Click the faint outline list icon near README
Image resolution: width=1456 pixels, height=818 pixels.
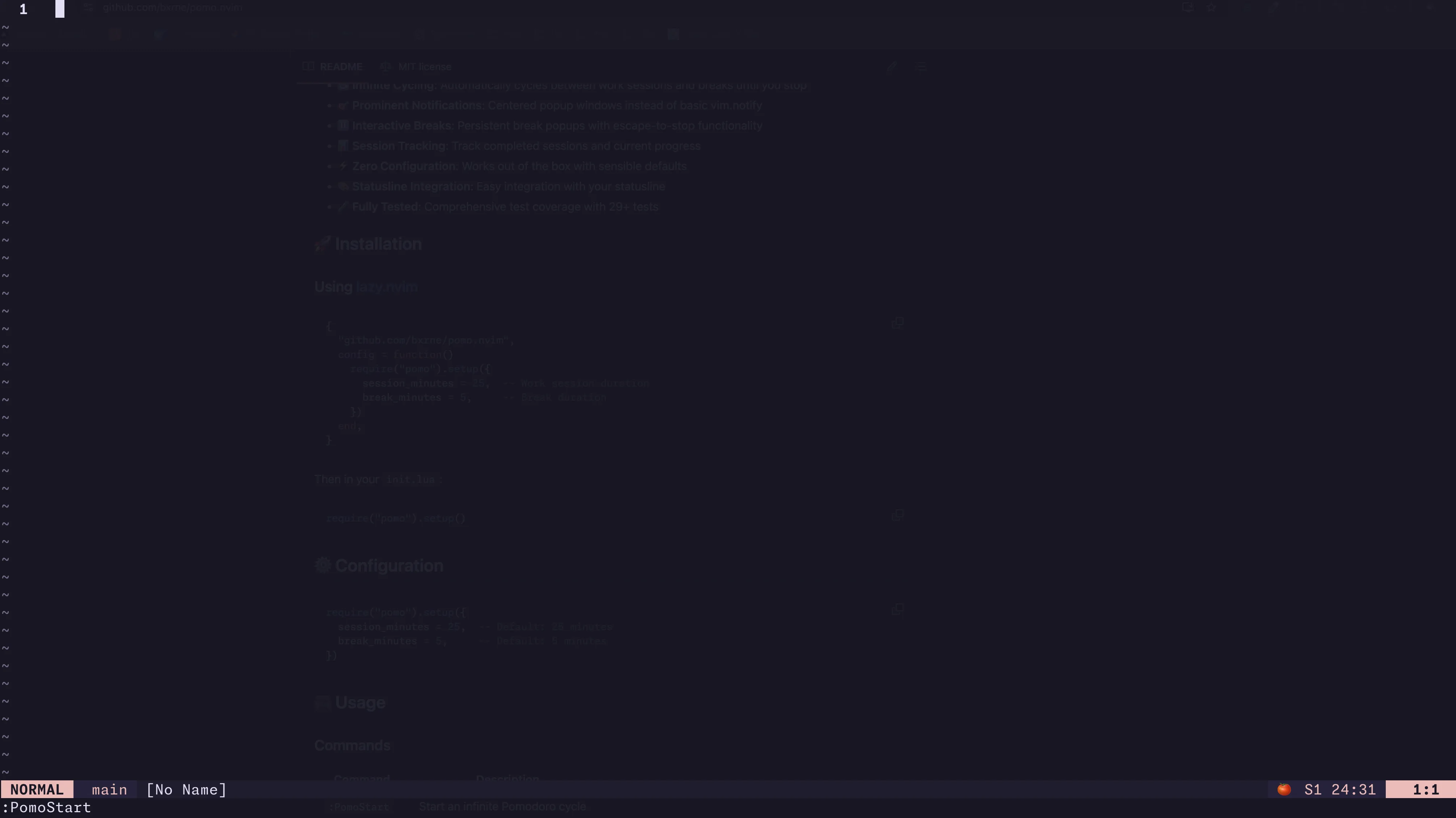(921, 67)
